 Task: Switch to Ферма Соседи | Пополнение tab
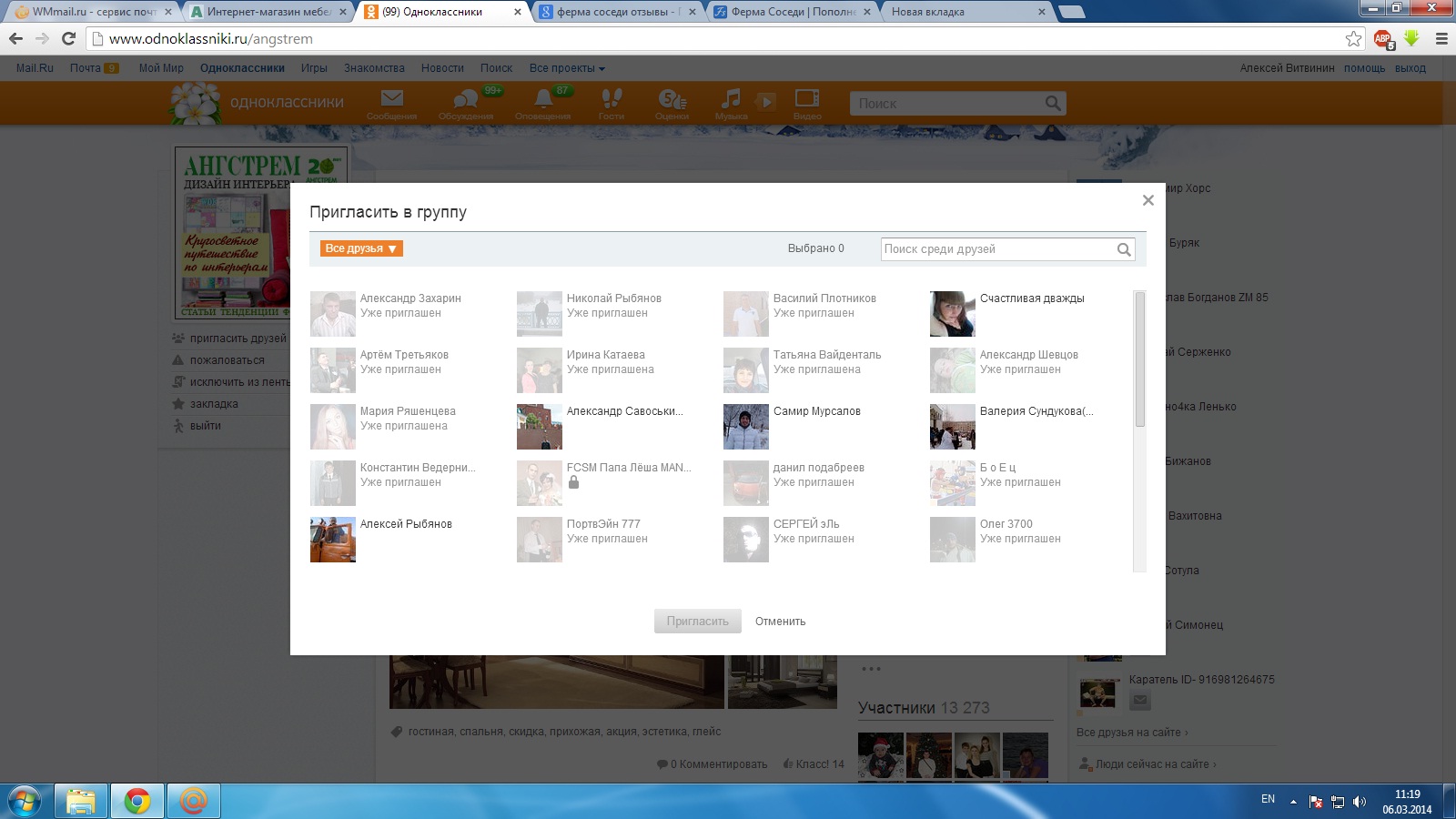[792, 12]
